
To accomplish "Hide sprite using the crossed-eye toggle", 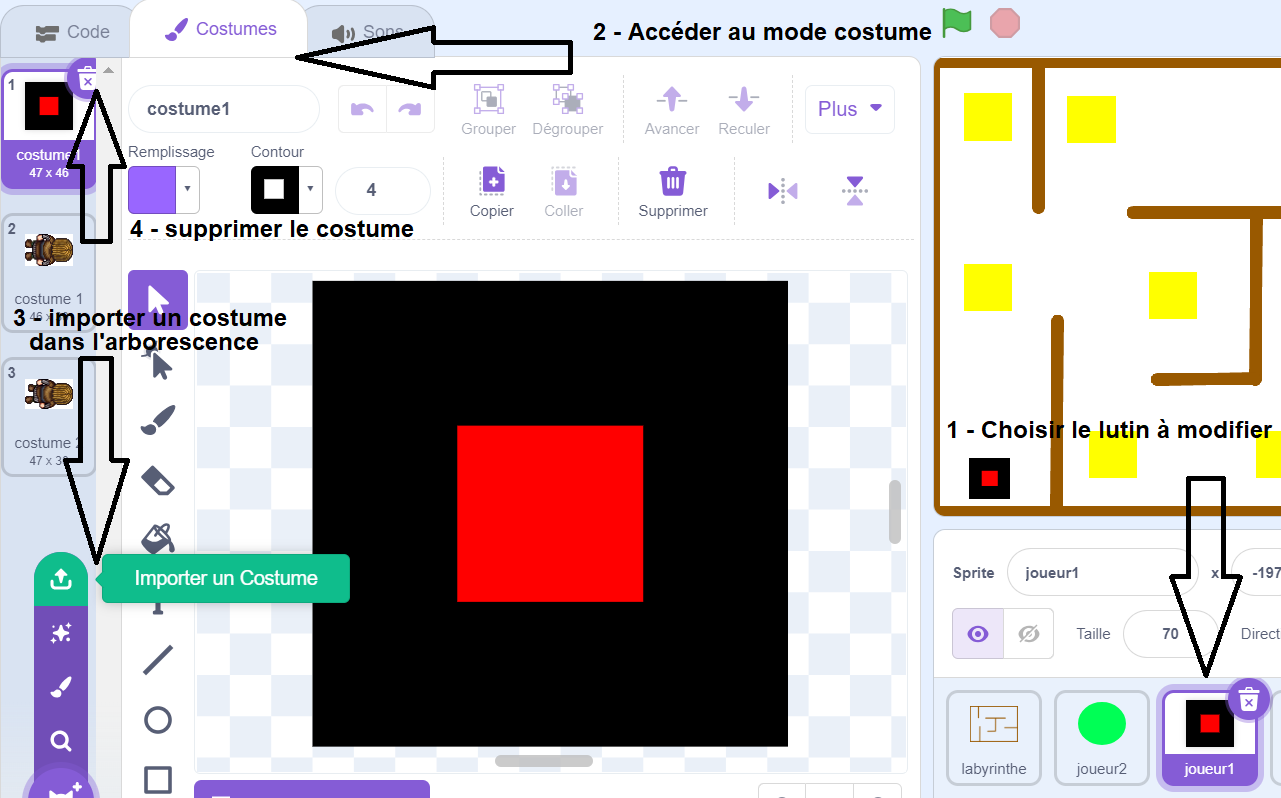I will tap(1028, 634).
